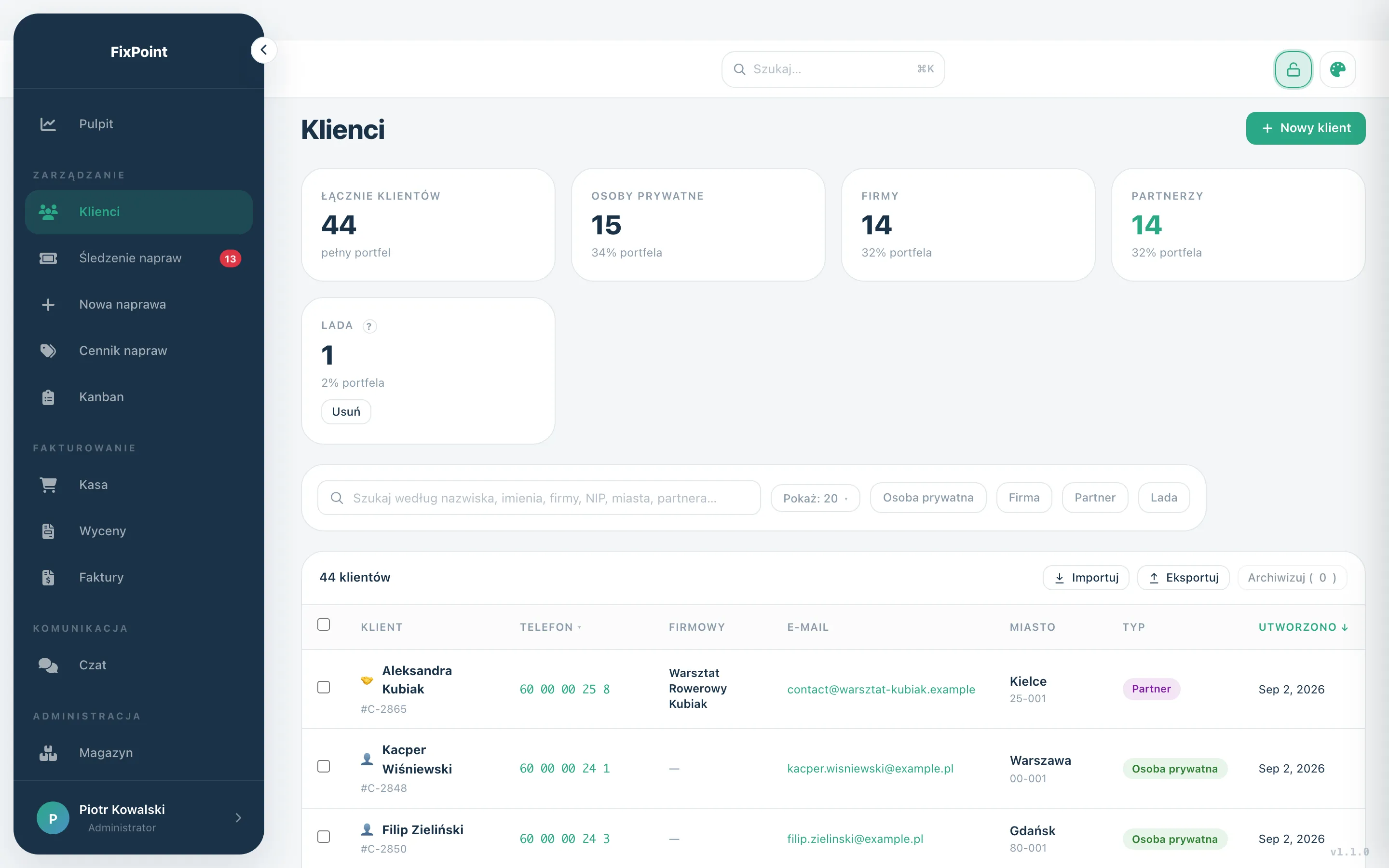Toggle the Lada filter chip

(x=1163, y=498)
